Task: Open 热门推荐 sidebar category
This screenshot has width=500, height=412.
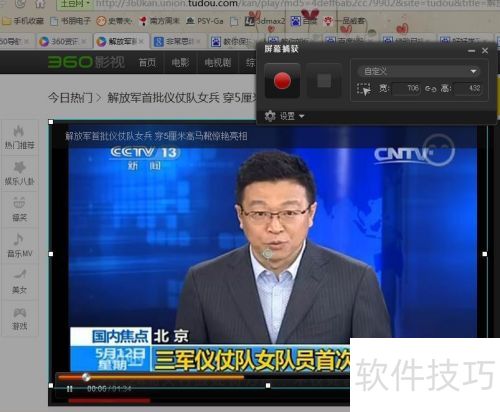Action: (x=19, y=137)
